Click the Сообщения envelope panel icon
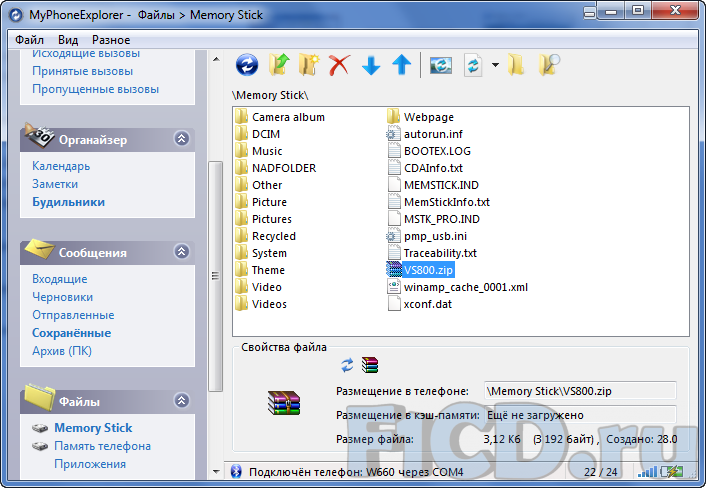The image size is (706, 488). pyautogui.click(x=39, y=249)
